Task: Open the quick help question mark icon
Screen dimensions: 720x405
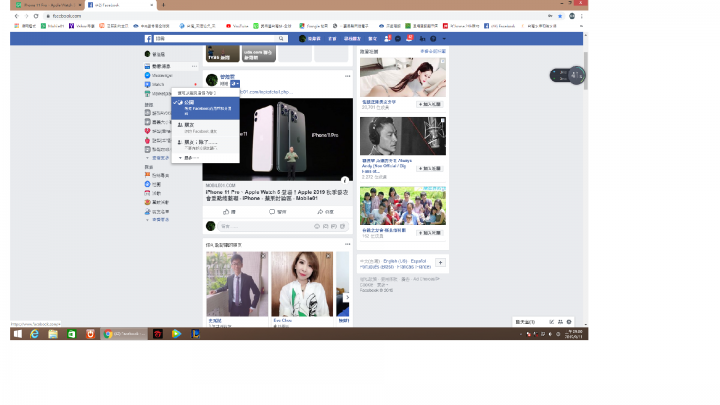Action: (433, 39)
